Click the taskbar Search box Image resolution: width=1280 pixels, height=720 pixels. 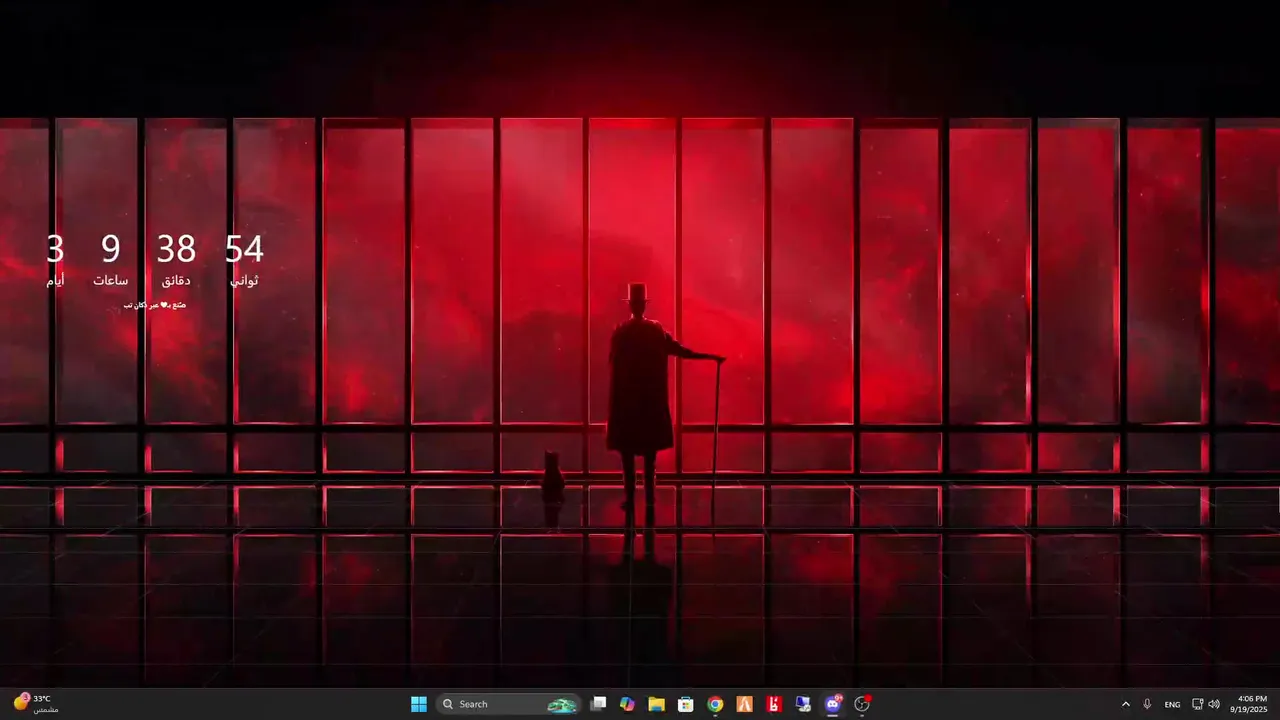click(x=508, y=704)
